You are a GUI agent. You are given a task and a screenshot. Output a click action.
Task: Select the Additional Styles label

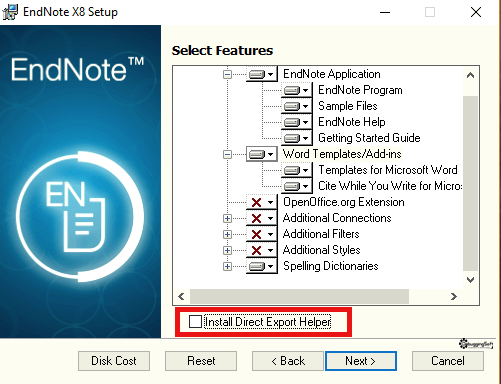point(322,250)
